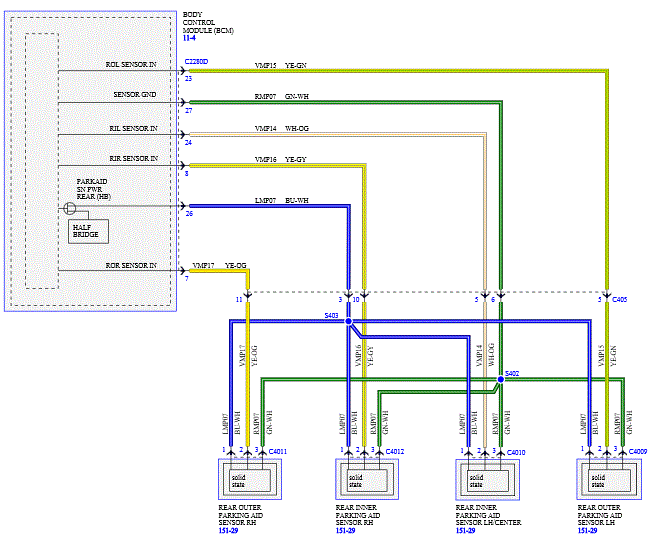This screenshot has width=657, height=551.
Task: Click solid state box of Rear Outer Sensor LH
Action: [x=610, y=480]
